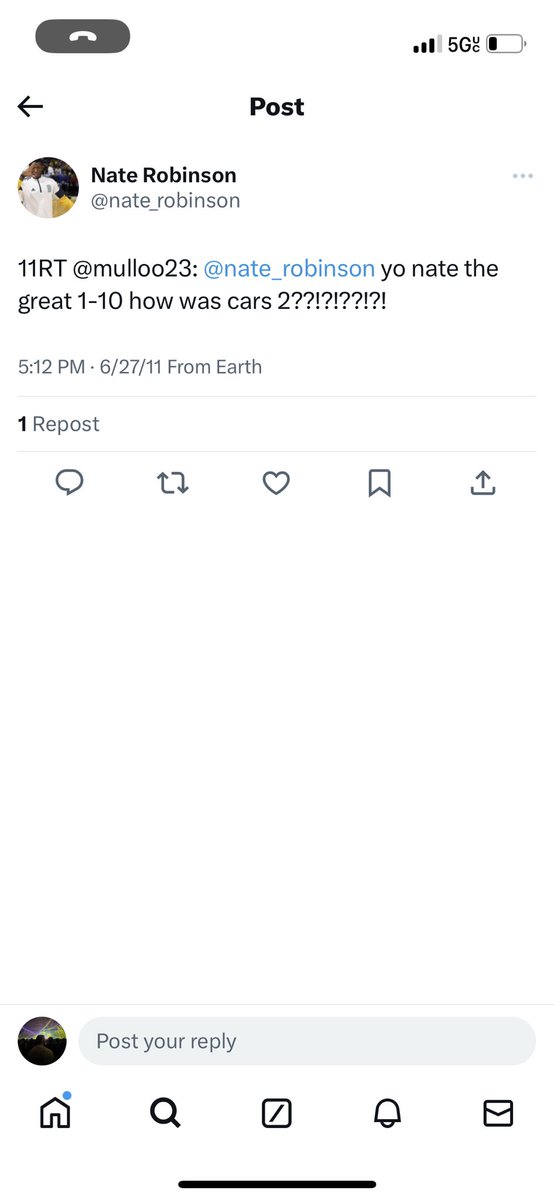Open the three-dot more options menu
This screenshot has height=1200, width=554.
click(x=522, y=176)
